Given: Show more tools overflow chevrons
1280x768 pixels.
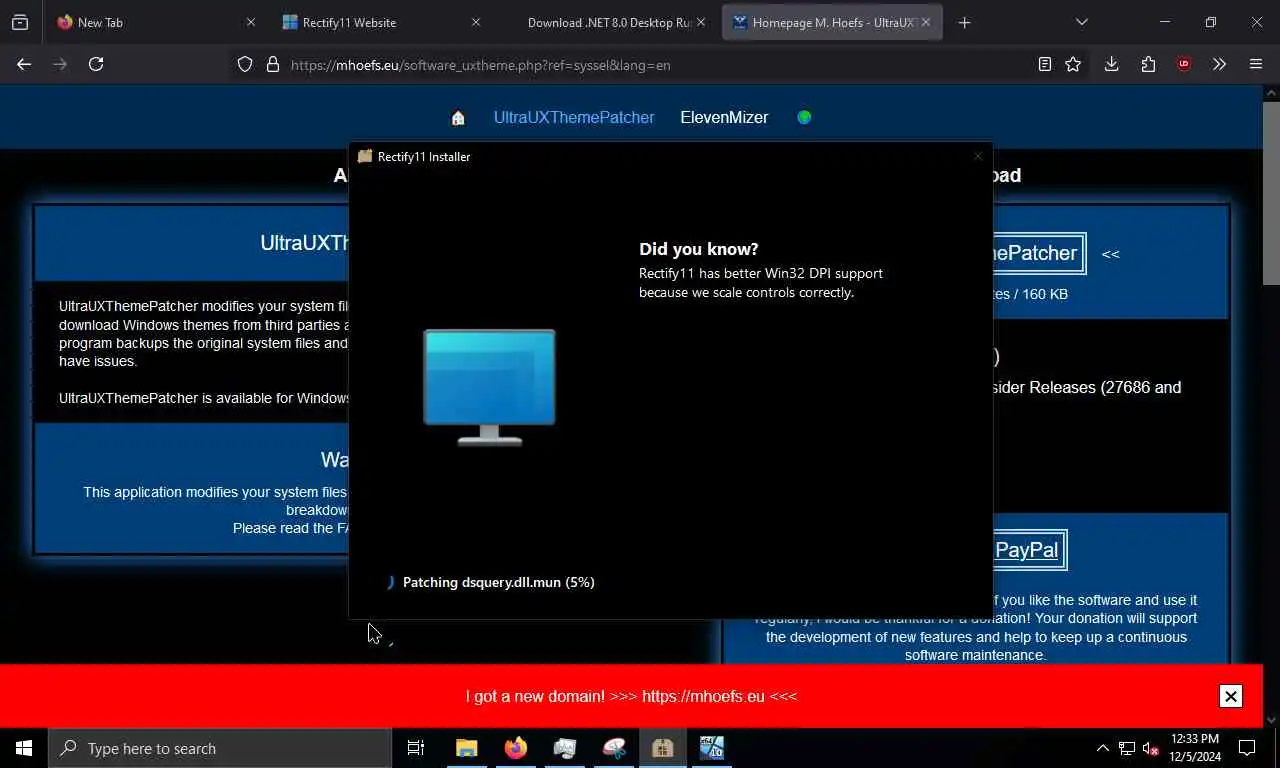Looking at the screenshot, I should (x=1219, y=64).
